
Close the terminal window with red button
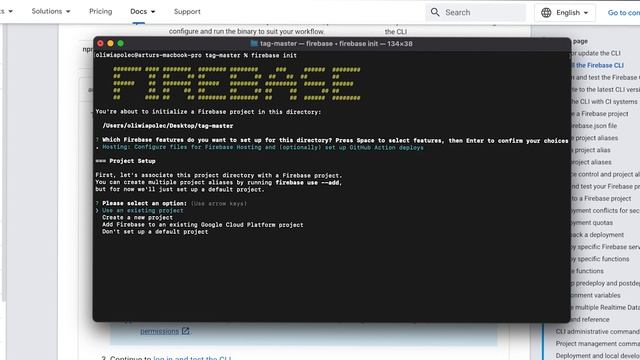[x=100, y=43]
